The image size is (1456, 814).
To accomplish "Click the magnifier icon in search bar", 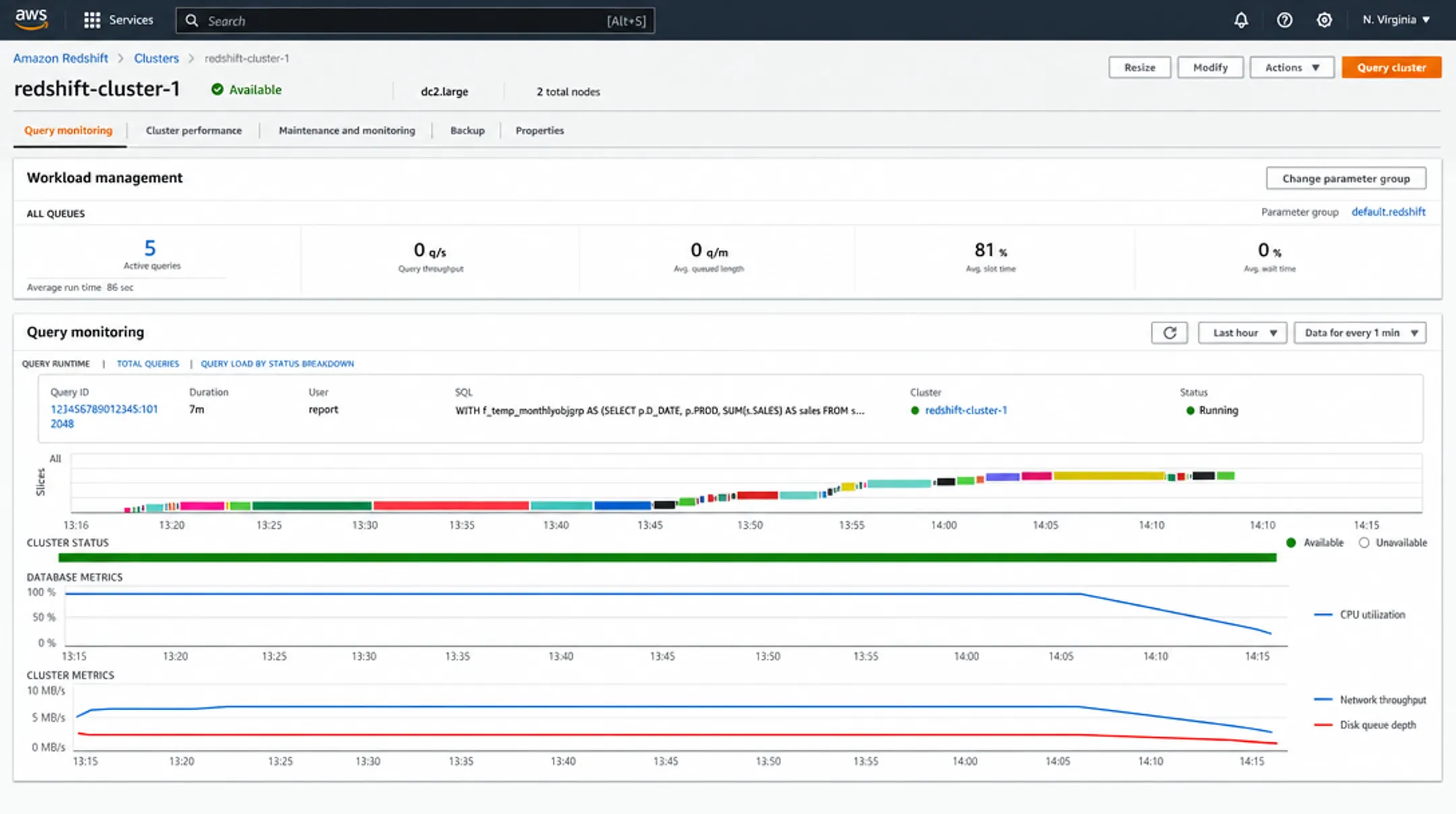I will (192, 21).
